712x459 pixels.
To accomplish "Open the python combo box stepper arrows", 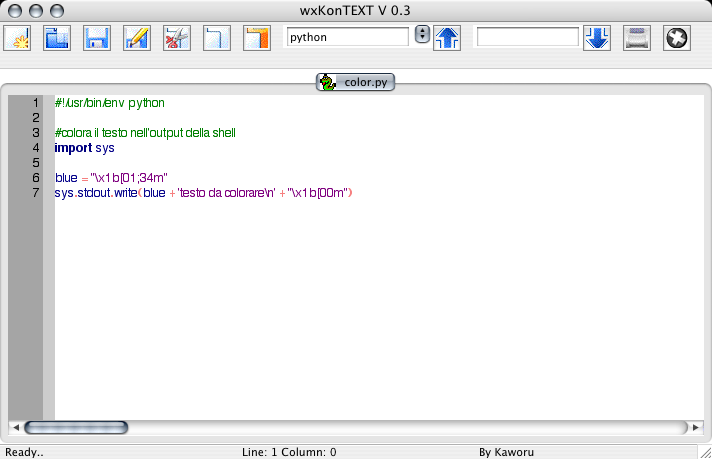I will [421, 35].
